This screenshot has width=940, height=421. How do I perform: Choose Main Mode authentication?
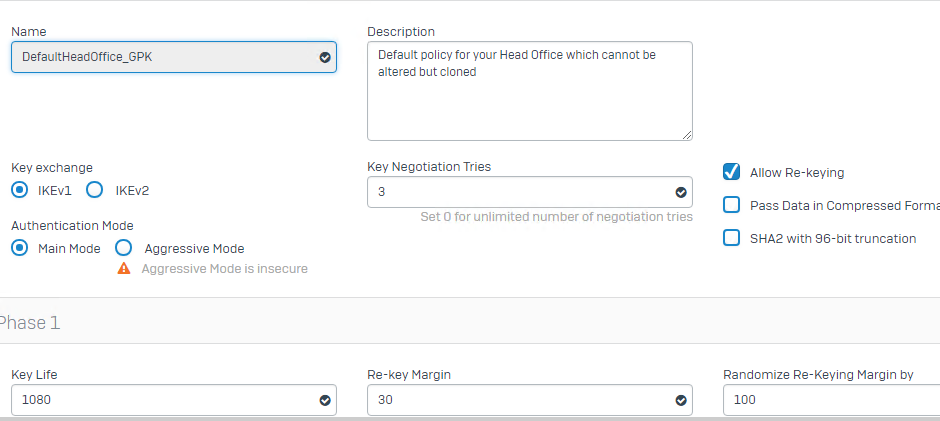coord(20,248)
